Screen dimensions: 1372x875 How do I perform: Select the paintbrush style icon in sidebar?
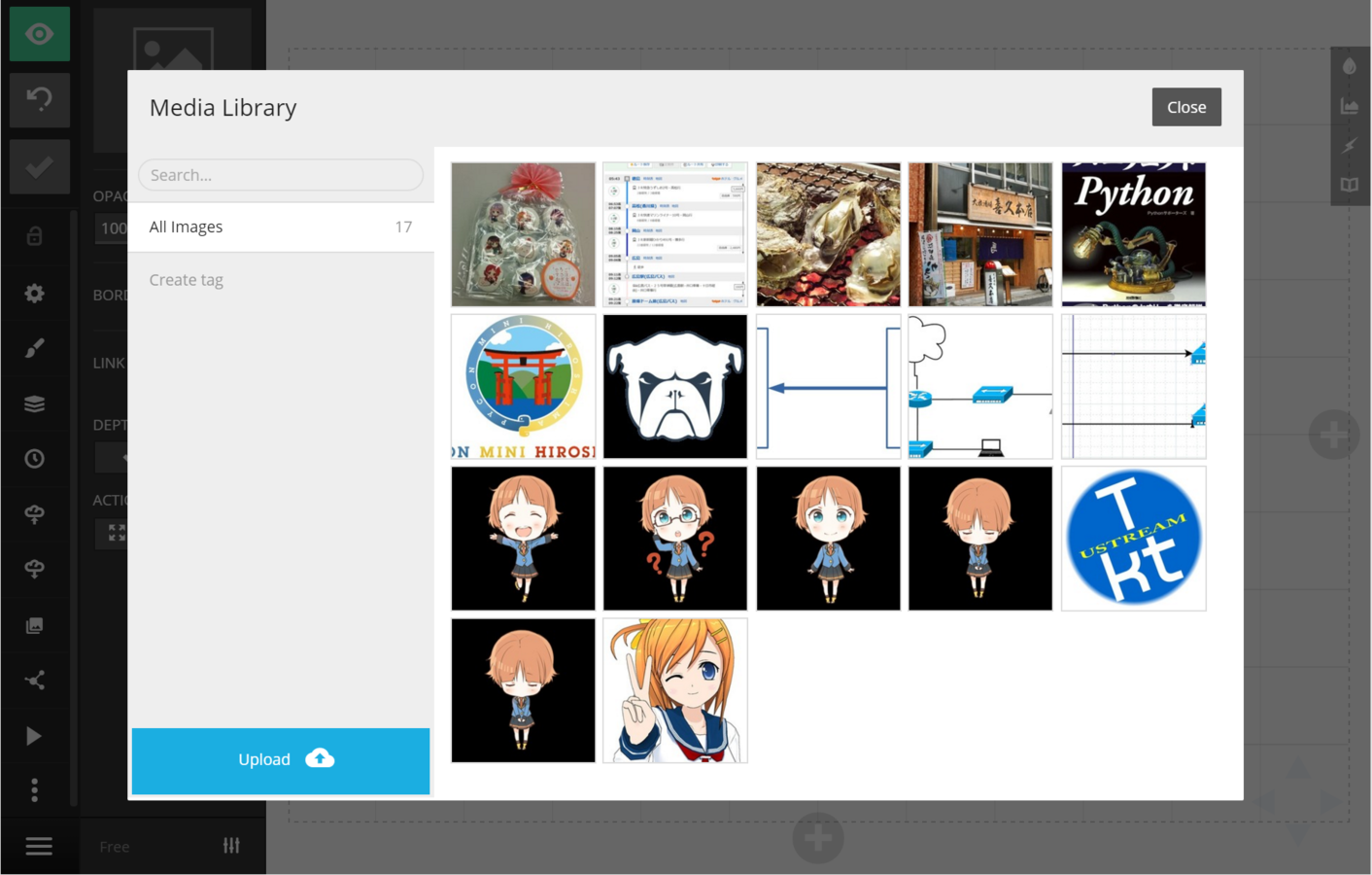[35, 348]
